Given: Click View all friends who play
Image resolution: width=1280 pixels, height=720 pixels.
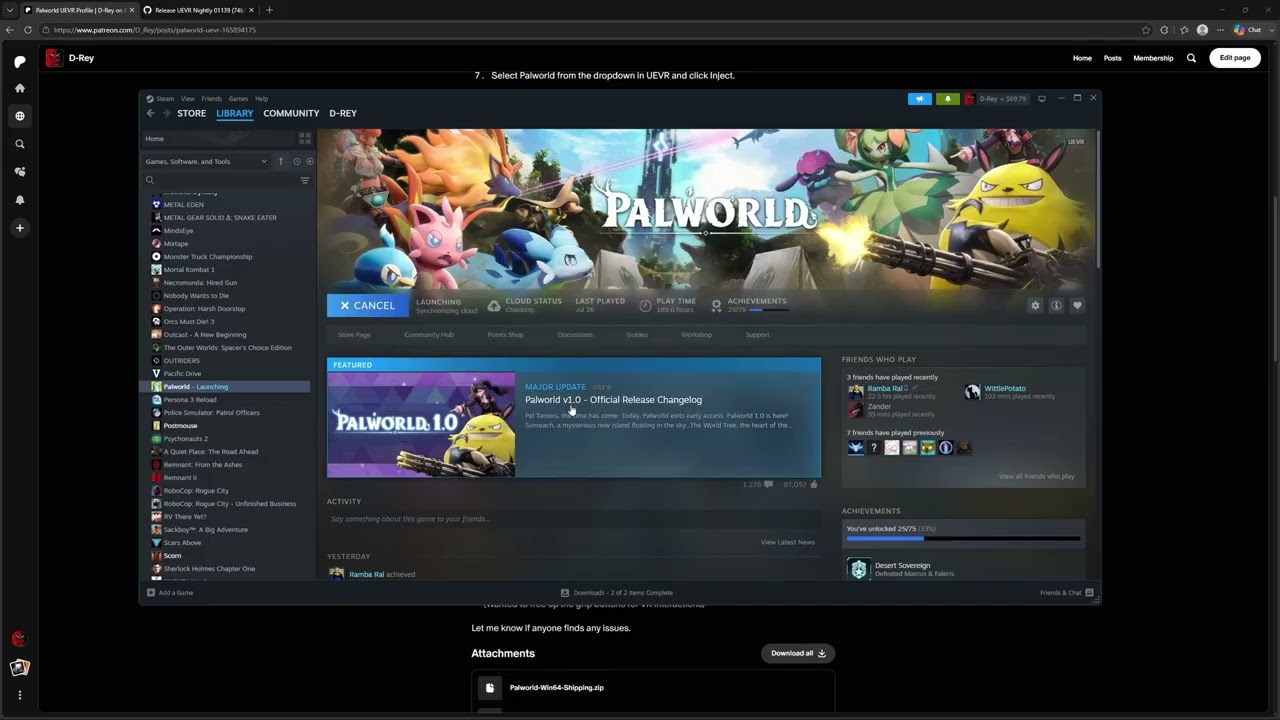Looking at the screenshot, I should pyautogui.click(x=1036, y=476).
